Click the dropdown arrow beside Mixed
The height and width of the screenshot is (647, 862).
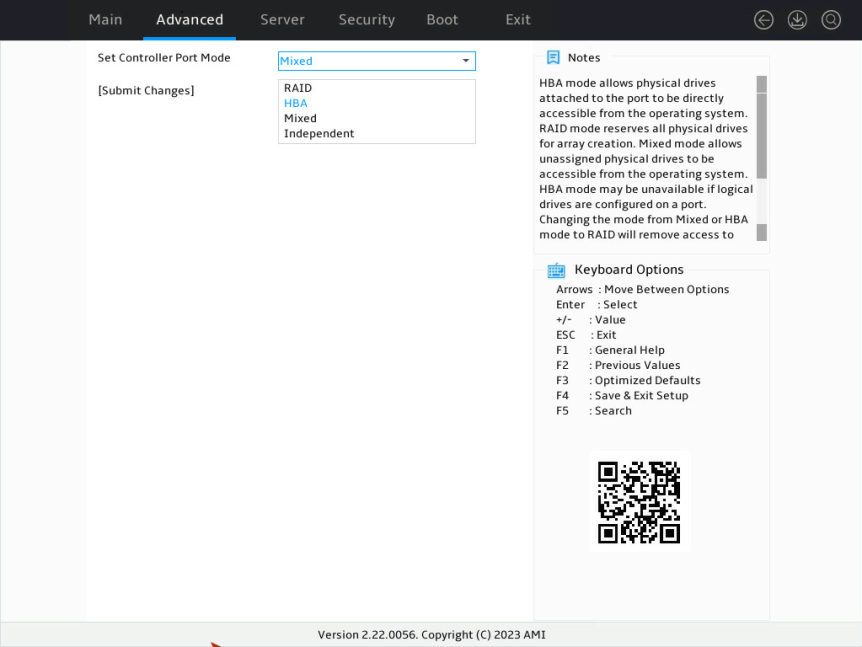(x=466, y=61)
